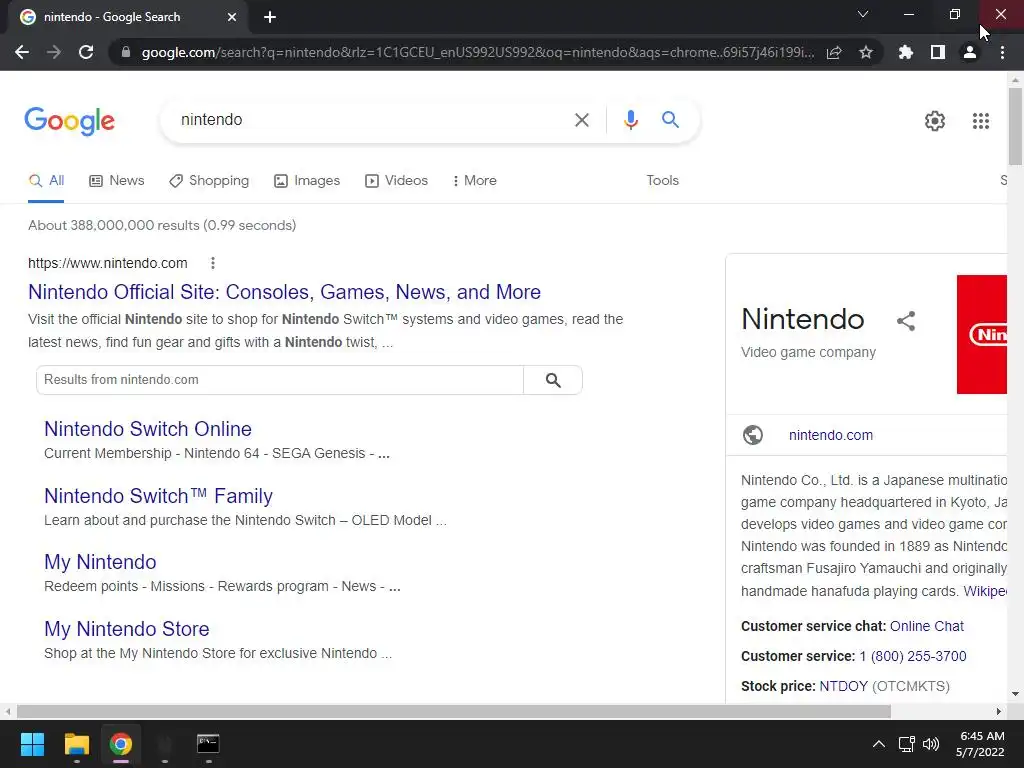
Task: Click the scroll-right arrow of horizontal scrollbar
Action: tap(998, 711)
